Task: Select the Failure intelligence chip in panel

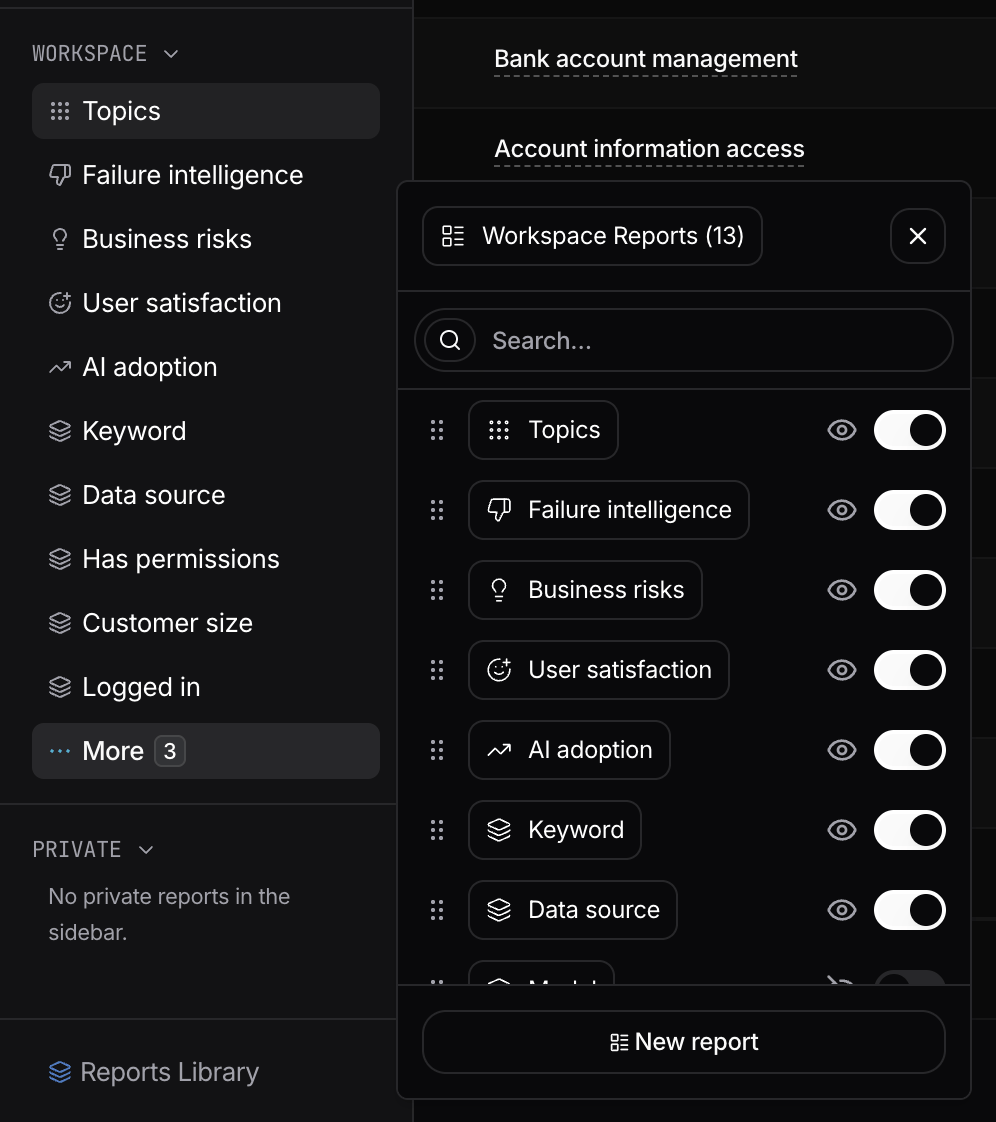Action: pos(609,510)
